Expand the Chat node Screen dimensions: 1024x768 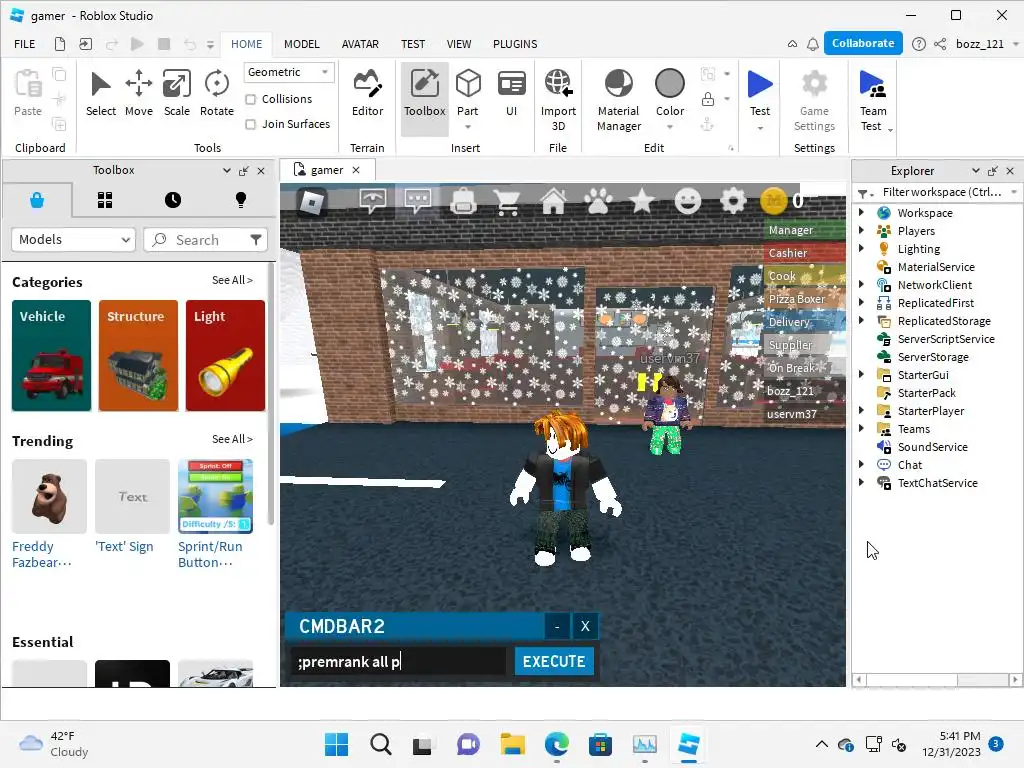pos(861,464)
